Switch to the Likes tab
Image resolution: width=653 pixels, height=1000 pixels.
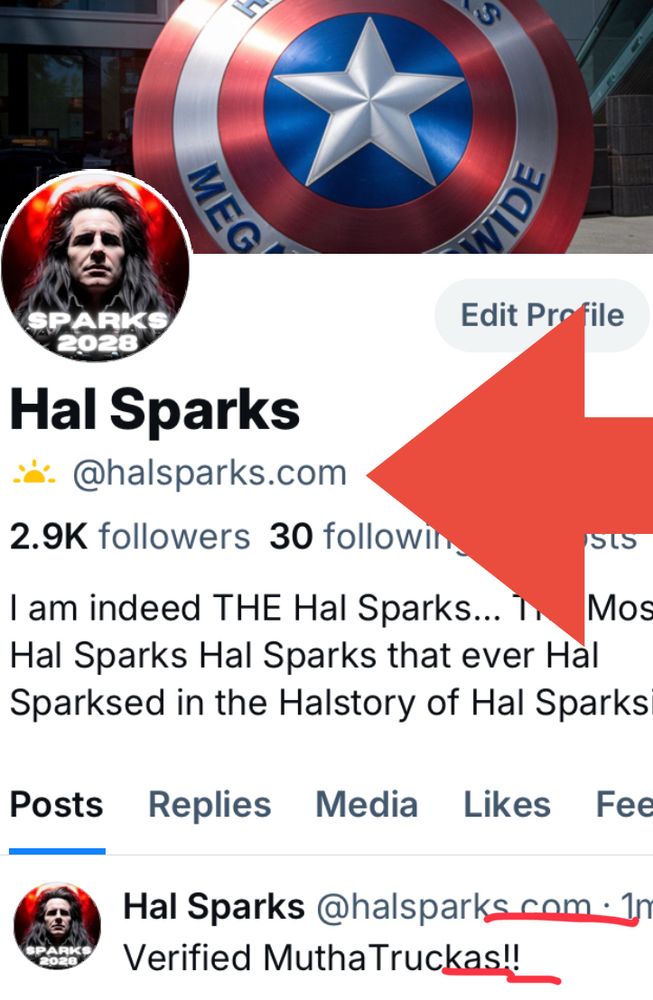coord(507,804)
